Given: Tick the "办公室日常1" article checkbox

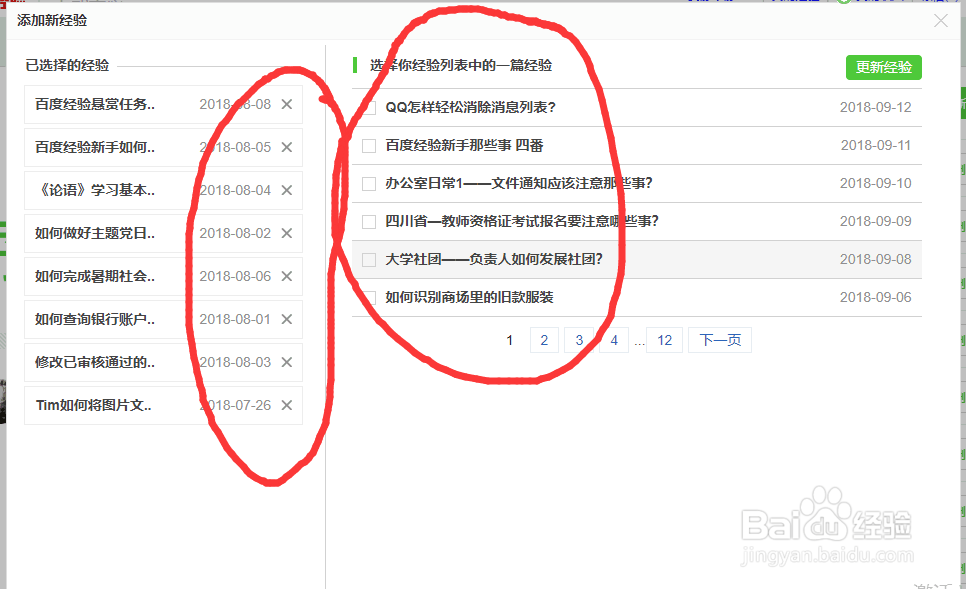Looking at the screenshot, I should tap(368, 183).
